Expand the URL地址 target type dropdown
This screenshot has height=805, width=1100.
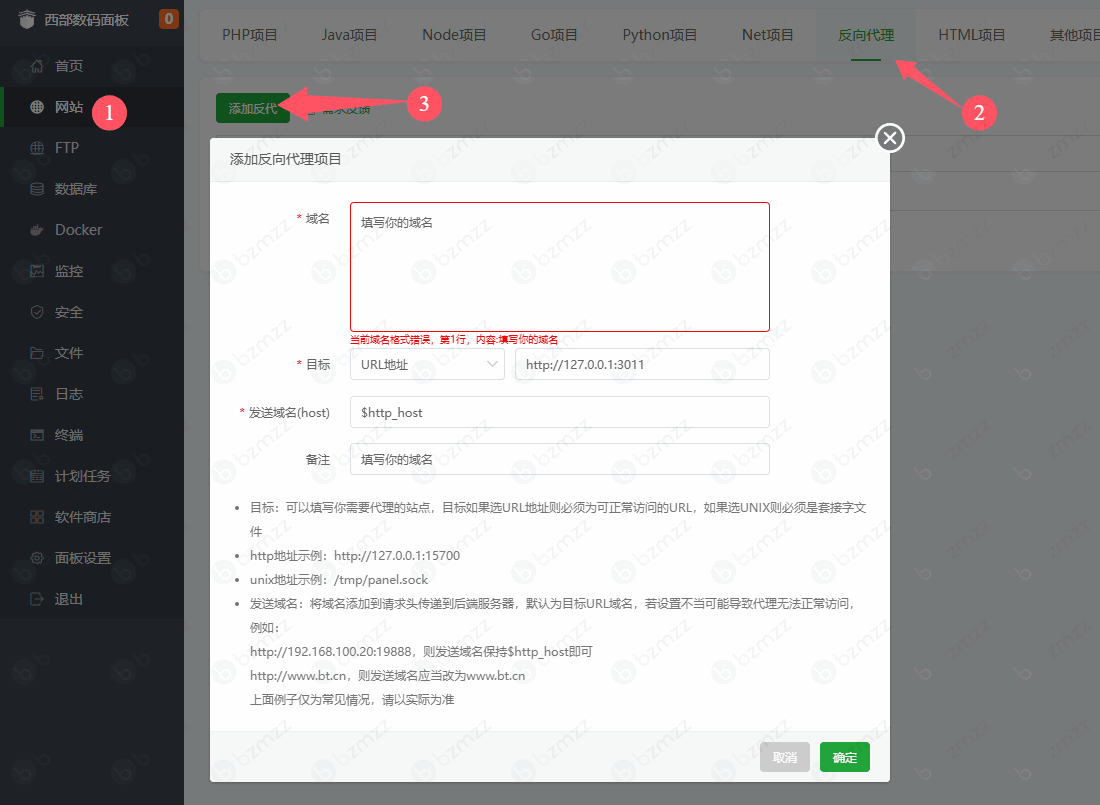(x=427, y=365)
